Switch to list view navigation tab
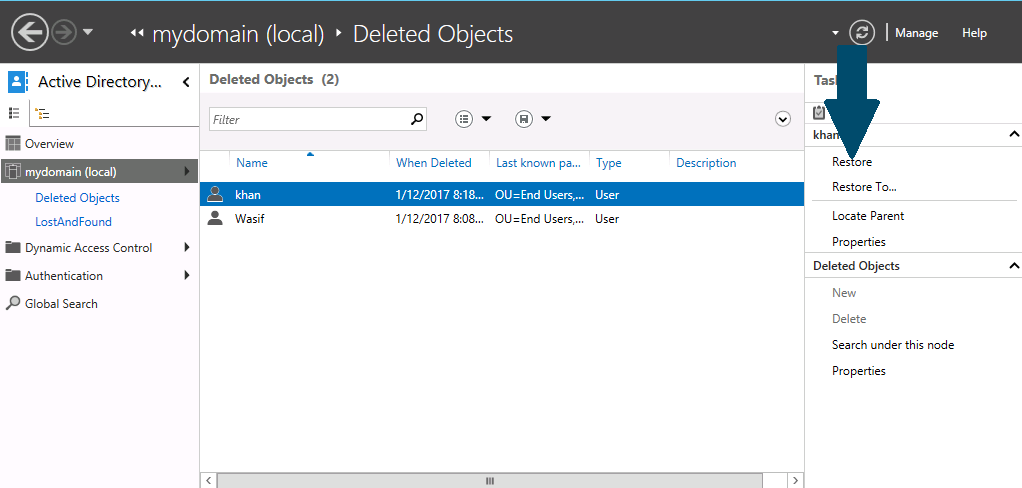The width and height of the screenshot is (1022, 488). coord(14,113)
